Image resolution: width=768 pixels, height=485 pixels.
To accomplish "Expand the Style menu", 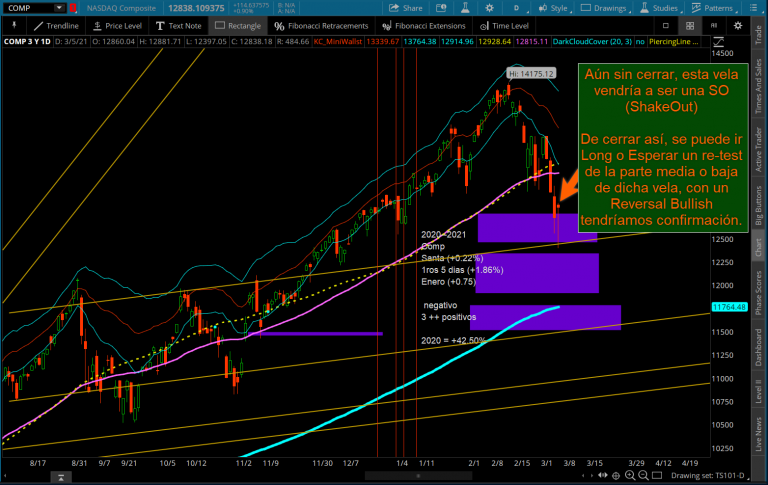I will [x=553, y=8].
